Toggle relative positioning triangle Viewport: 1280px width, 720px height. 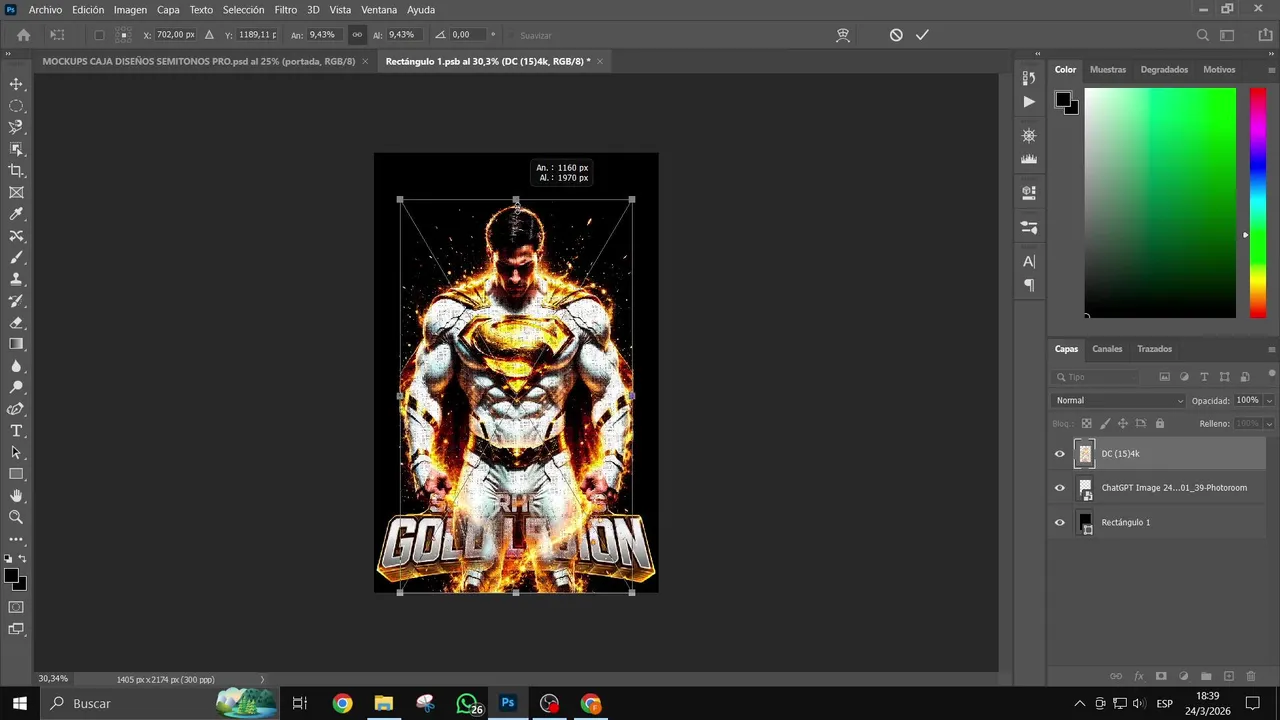[209, 35]
